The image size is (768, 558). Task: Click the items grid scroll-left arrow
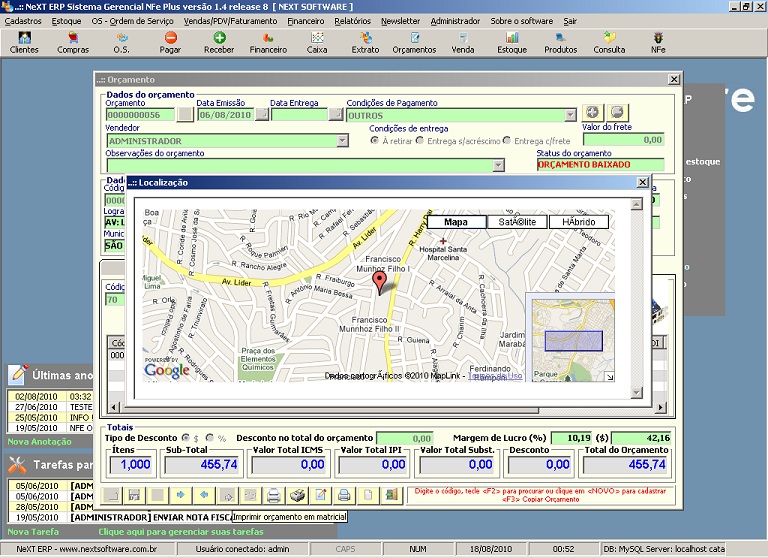pyautogui.click(x=114, y=407)
